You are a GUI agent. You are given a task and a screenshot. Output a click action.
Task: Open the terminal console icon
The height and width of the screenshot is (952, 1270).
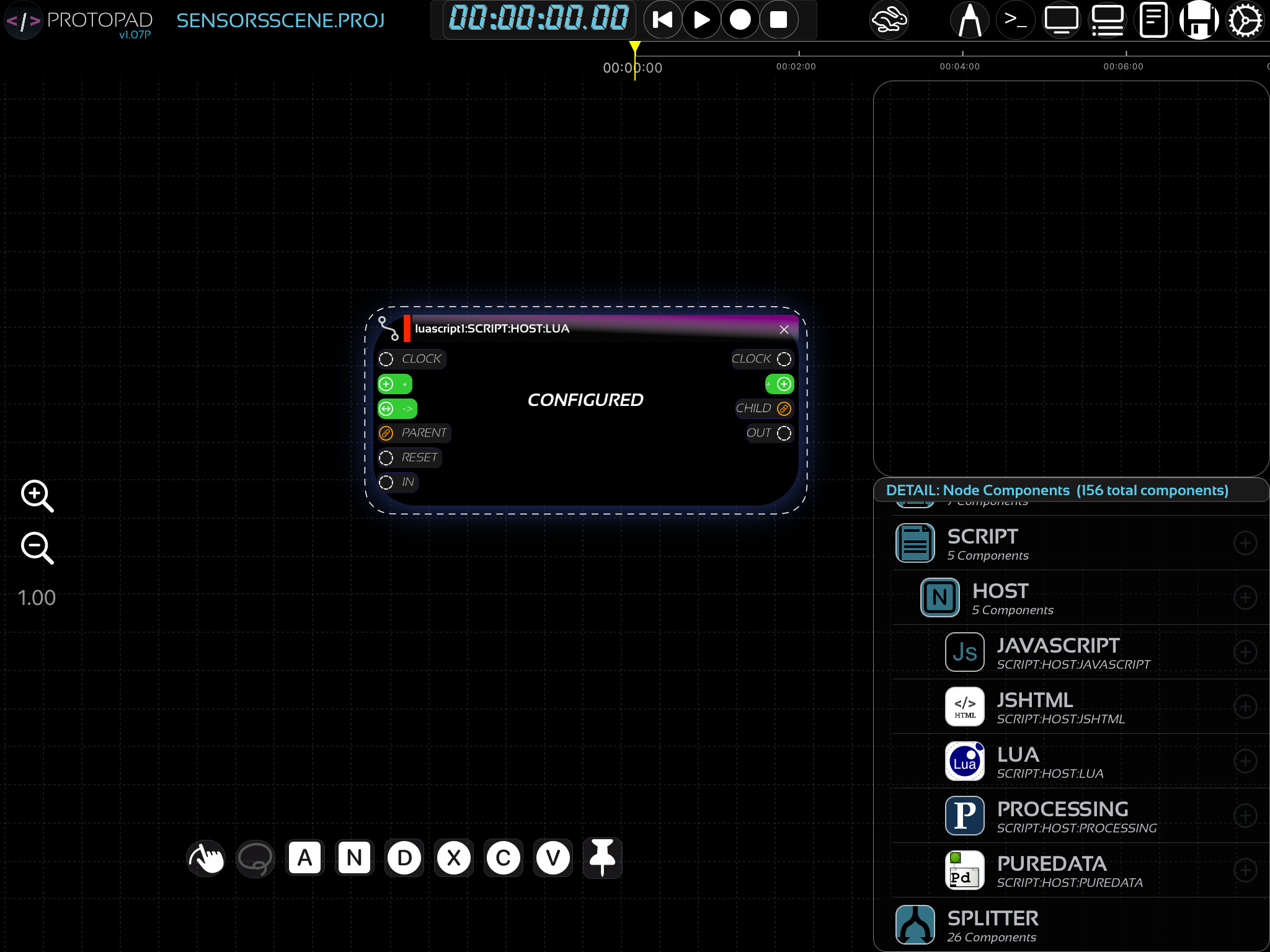coord(1015,20)
